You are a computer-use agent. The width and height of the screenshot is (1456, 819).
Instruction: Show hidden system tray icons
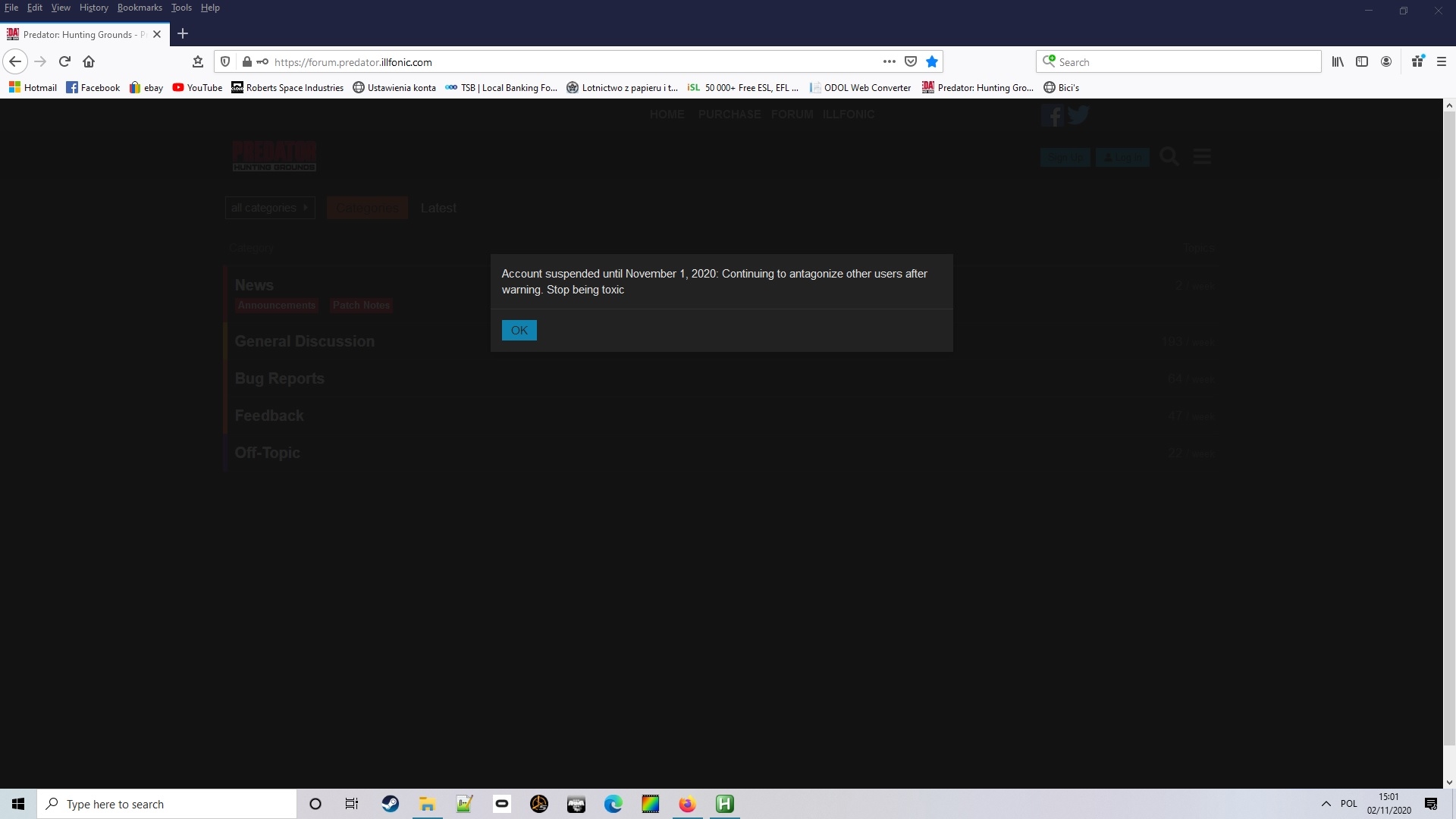click(x=1326, y=804)
